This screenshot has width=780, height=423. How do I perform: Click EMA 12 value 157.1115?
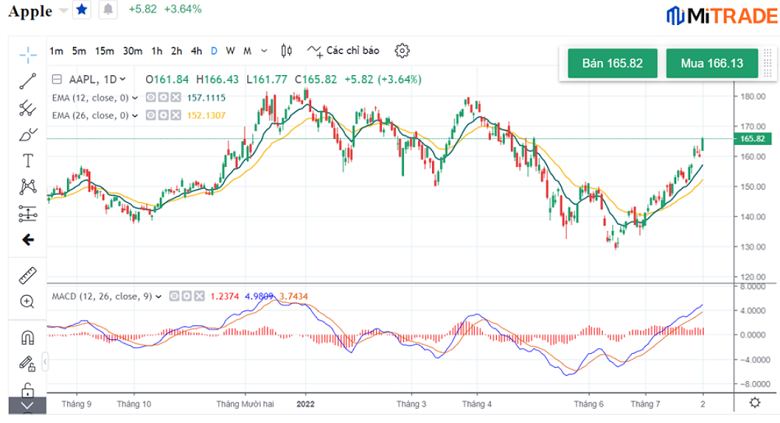point(206,98)
